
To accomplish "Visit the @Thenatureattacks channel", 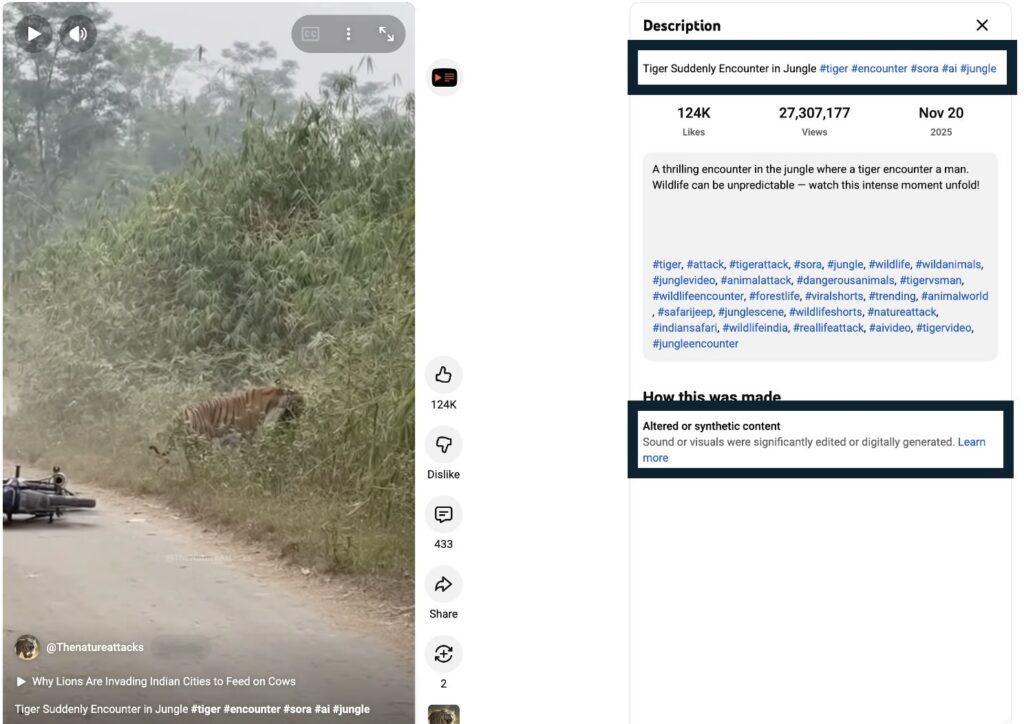I will click(x=95, y=647).
